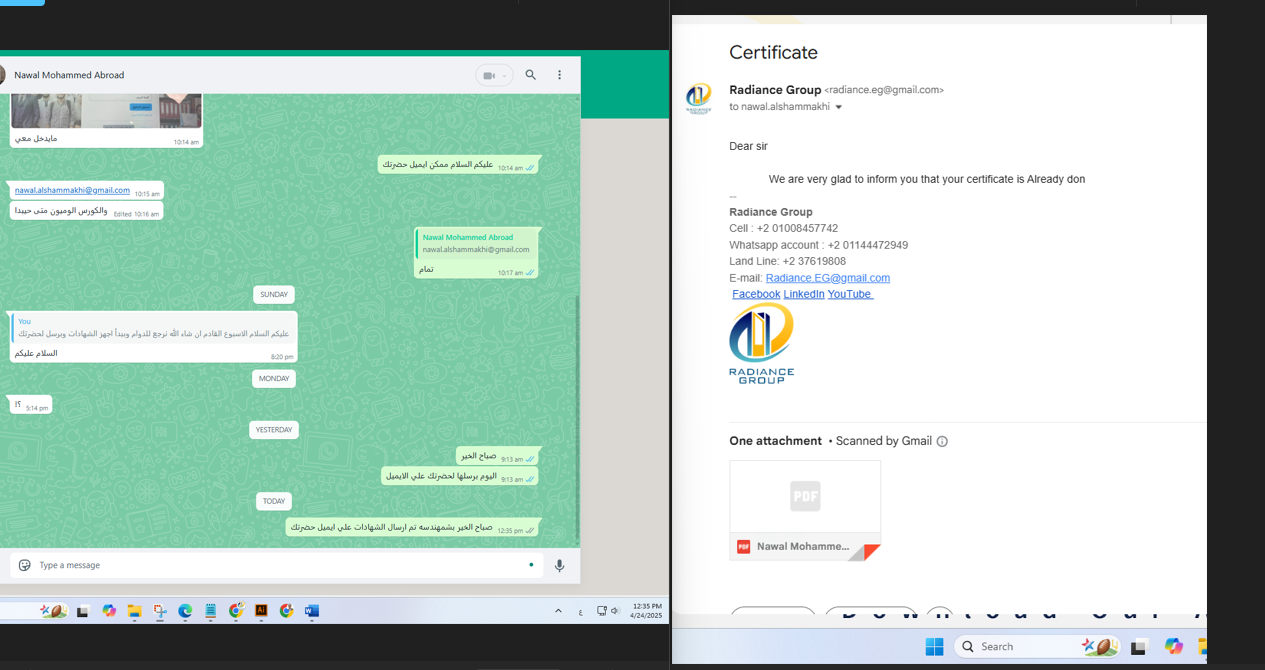Viewport: 1265px width, 670px height.
Task: Open the nawal.alshammakhi@gmail.com link in chat
Action: click(x=72, y=190)
